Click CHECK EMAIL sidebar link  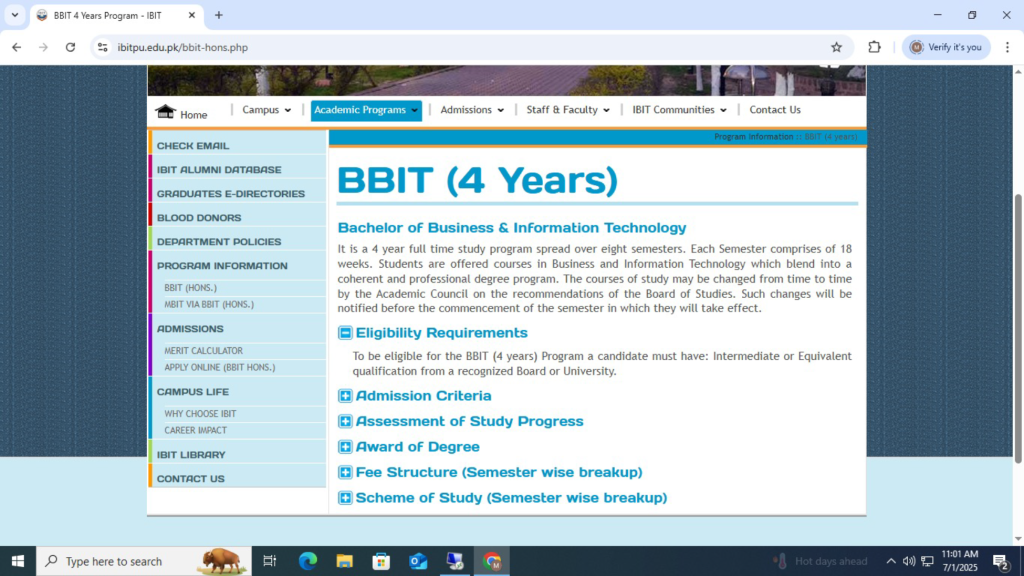[193, 146]
